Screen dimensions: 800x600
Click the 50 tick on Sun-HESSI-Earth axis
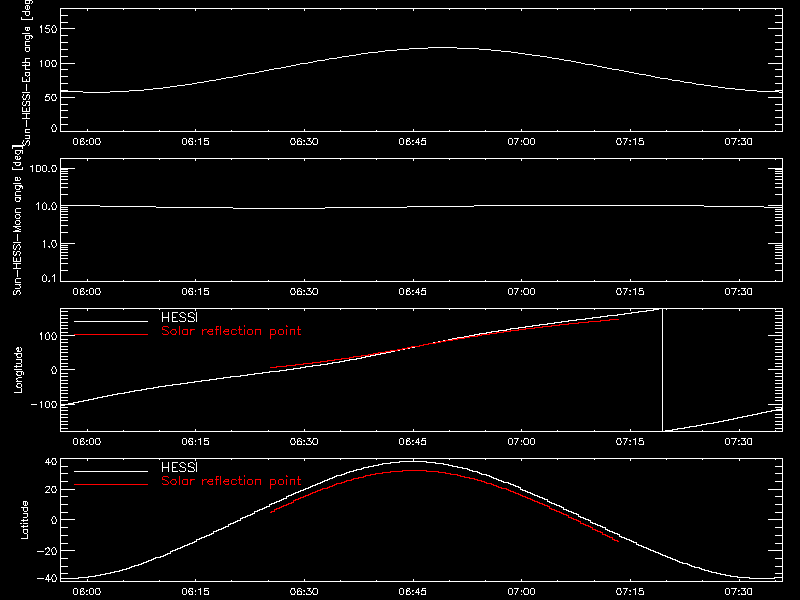(x=51, y=97)
